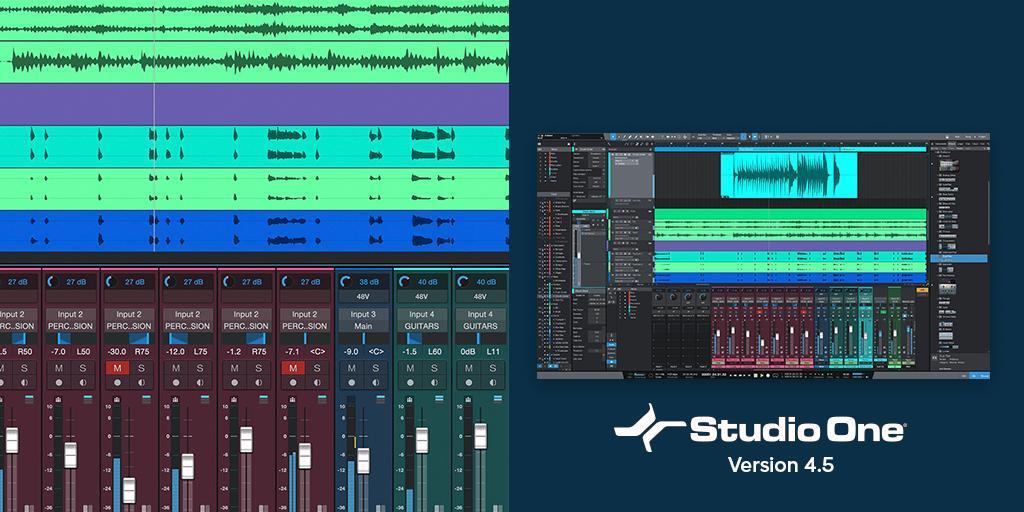Select the large cyan waveform clip in small window
The image size is (1024, 512).
(788, 175)
